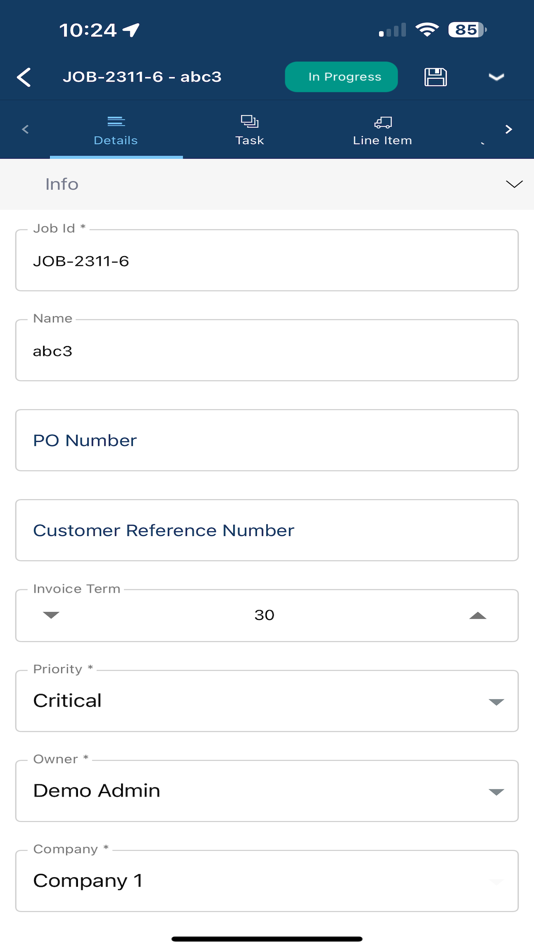
Task: Click the In Progress status button
Action: (x=341, y=77)
